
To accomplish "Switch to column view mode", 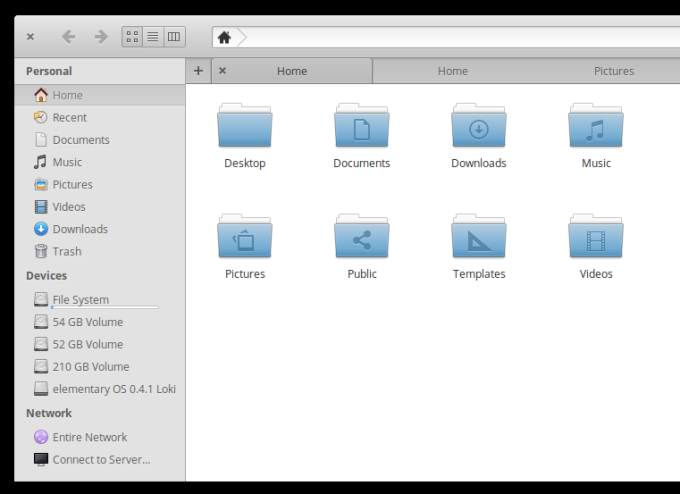I will [174, 37].
